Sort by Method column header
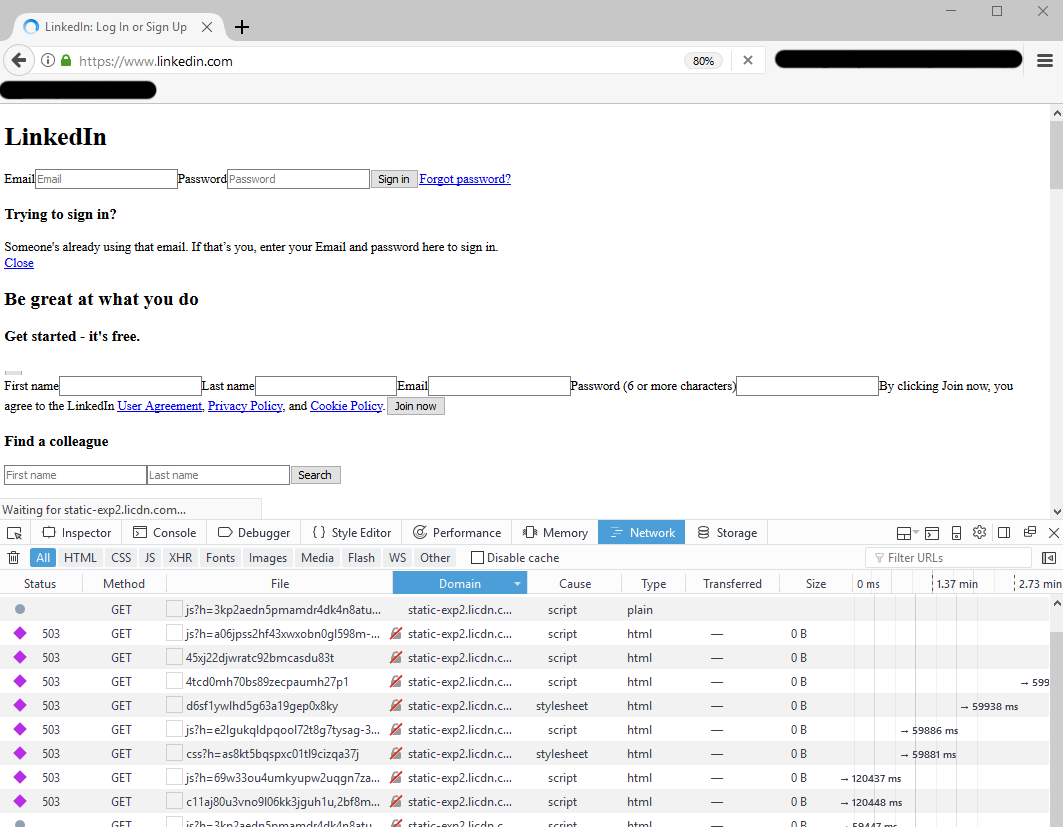 click(124, 584)
